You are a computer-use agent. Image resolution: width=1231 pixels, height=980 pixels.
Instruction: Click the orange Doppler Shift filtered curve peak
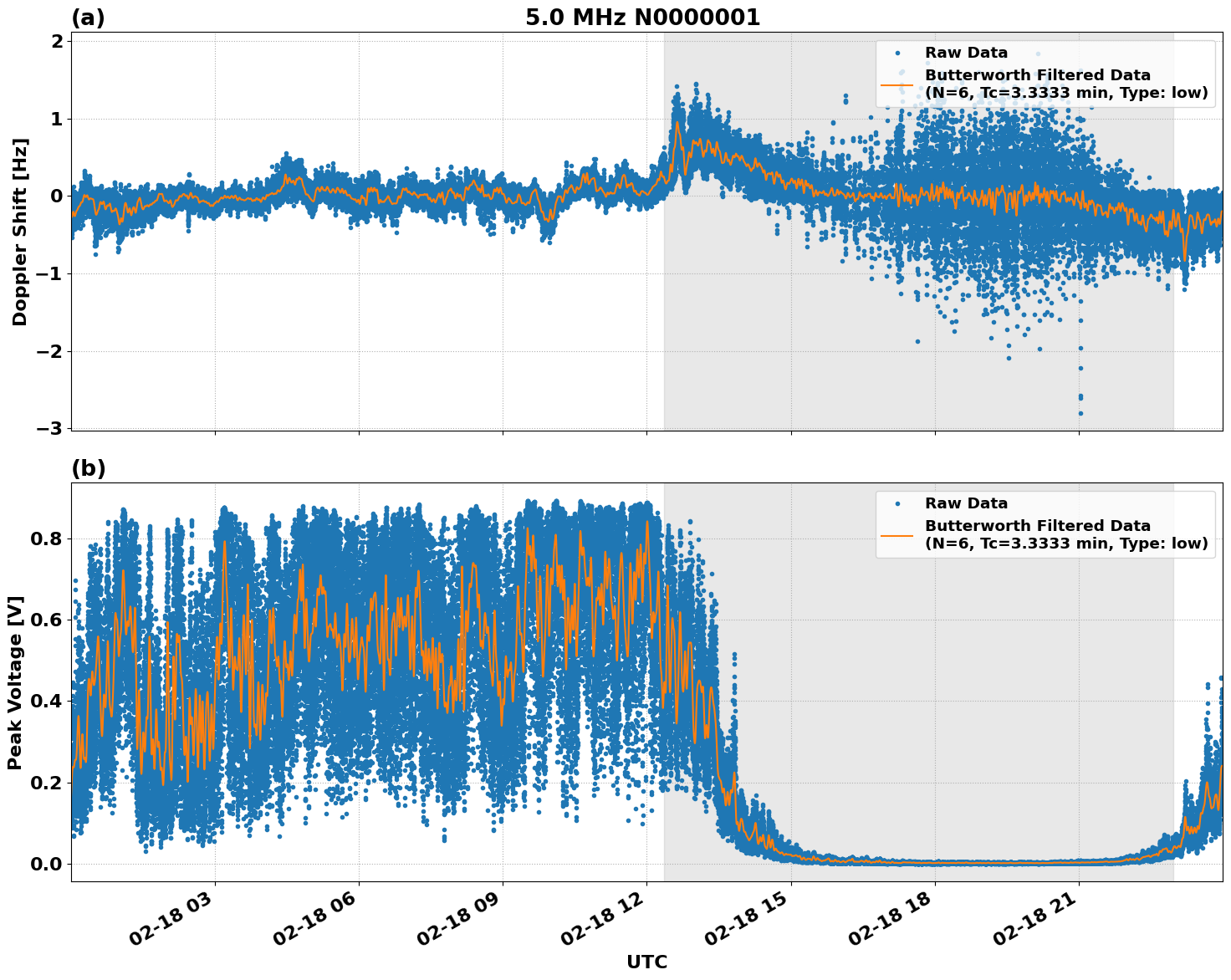click(x=677, y=123)
